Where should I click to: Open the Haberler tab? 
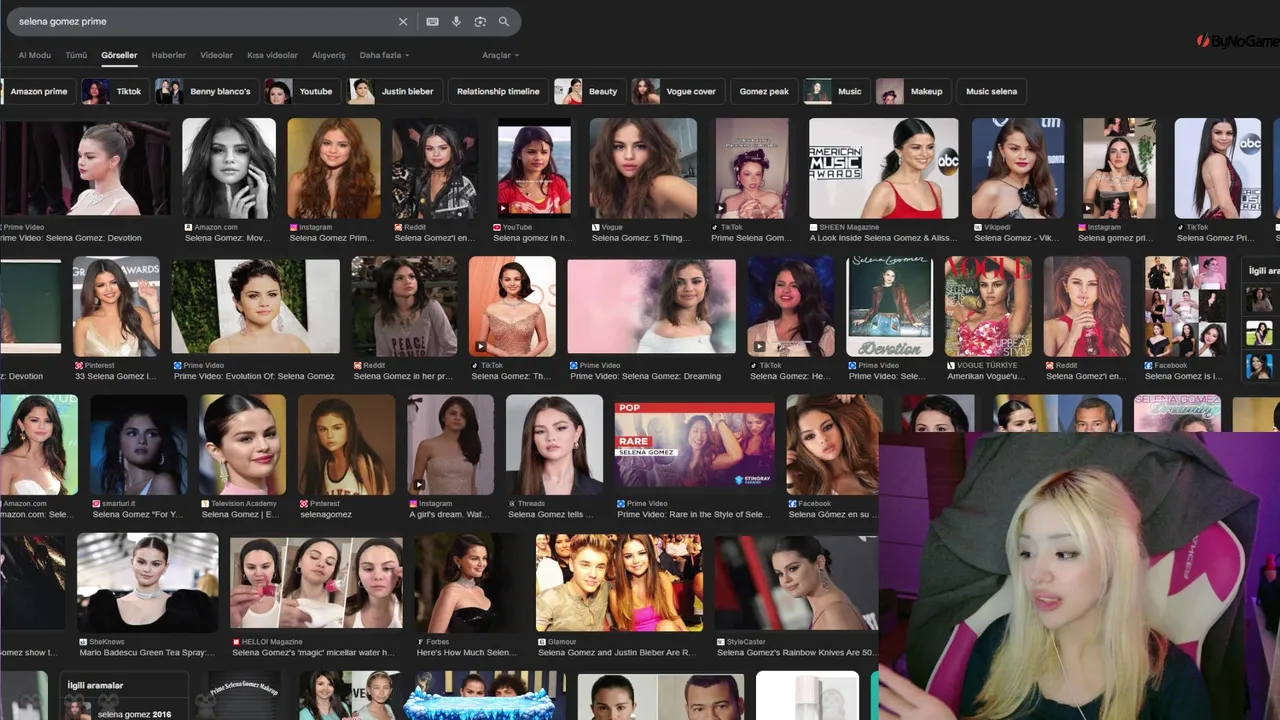pos(168,55)
